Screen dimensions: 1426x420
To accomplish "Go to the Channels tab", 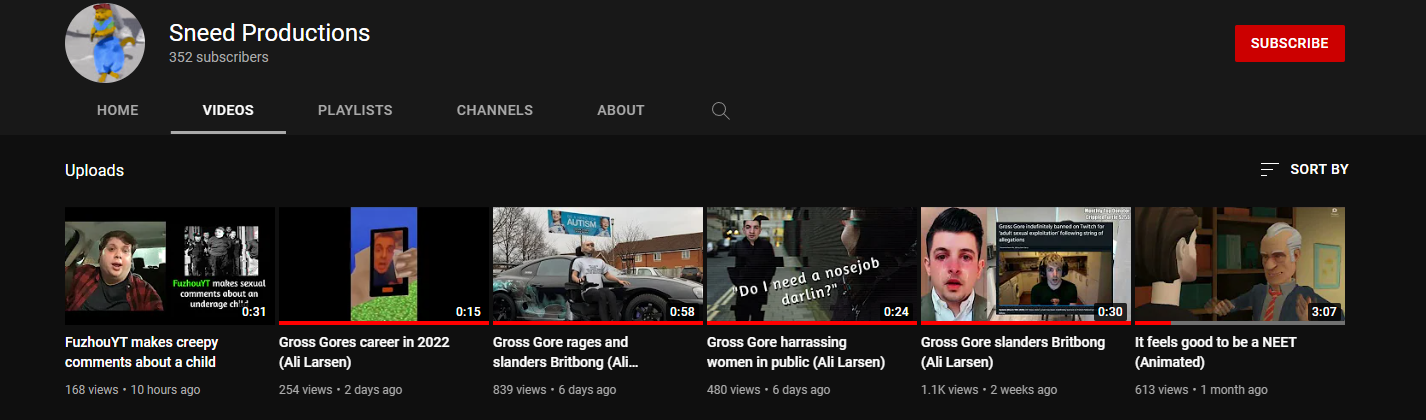I will coord(495,110).
